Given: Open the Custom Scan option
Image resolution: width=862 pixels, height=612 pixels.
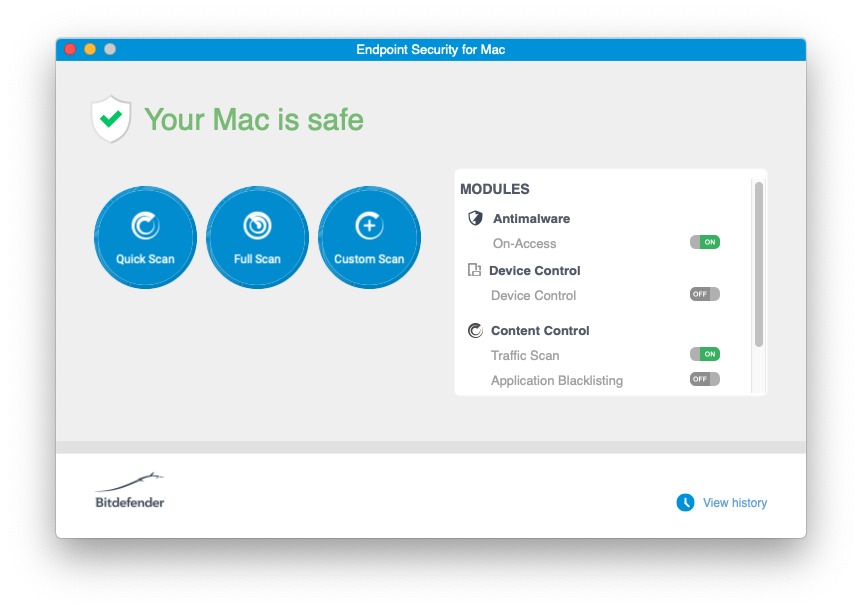Looking at the screenshot, I should pos(369,237).
